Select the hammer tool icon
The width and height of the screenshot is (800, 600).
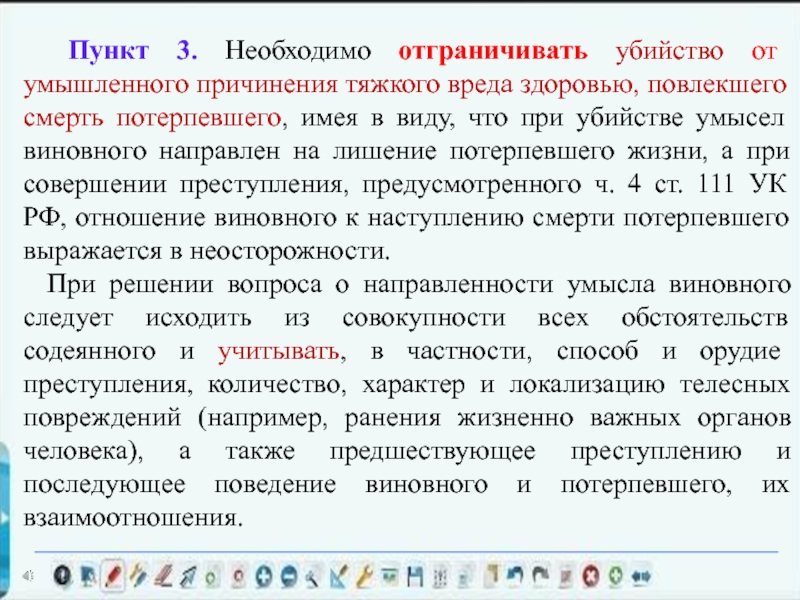(313, 577)
